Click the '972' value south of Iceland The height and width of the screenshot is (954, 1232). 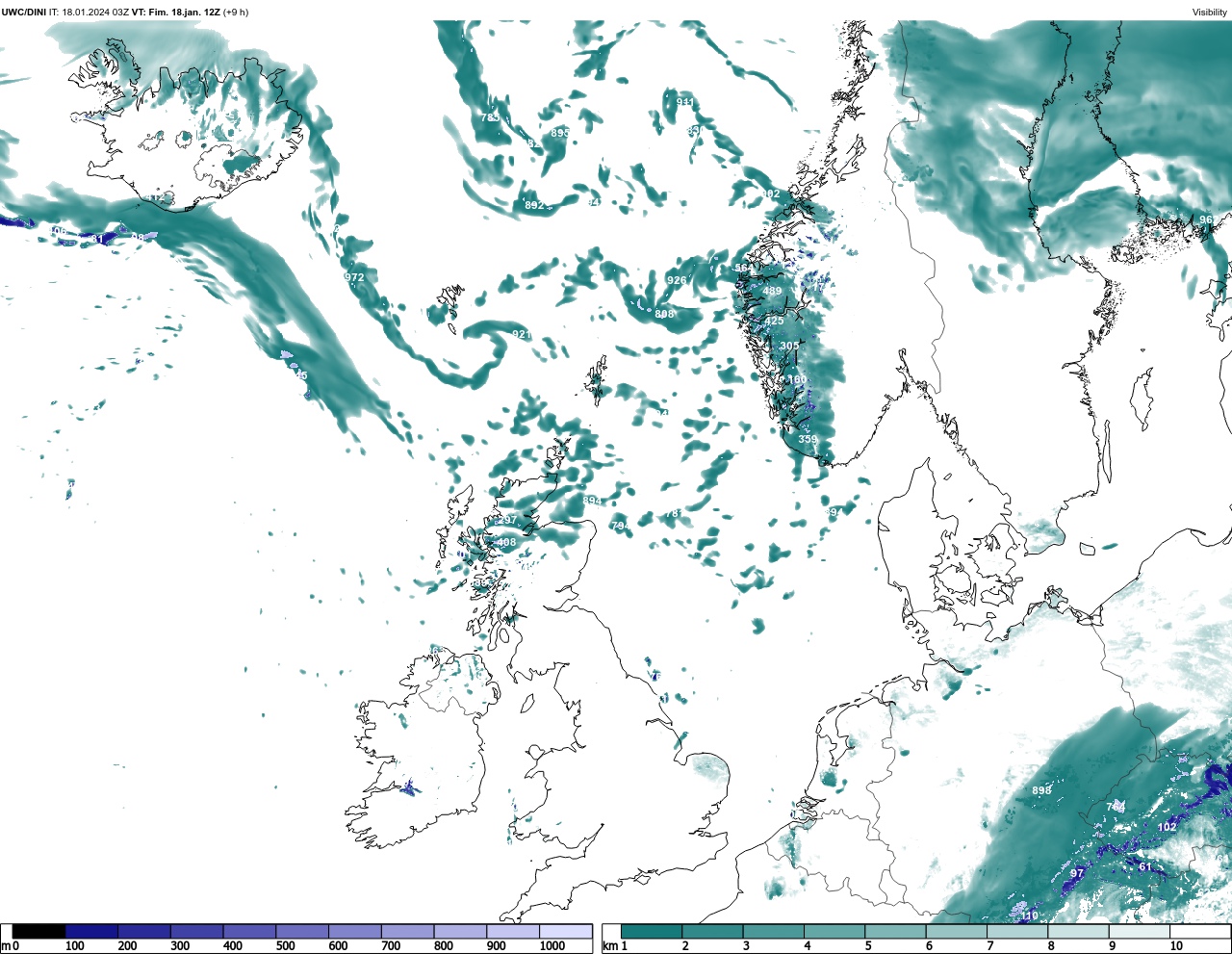coord(354,277)
